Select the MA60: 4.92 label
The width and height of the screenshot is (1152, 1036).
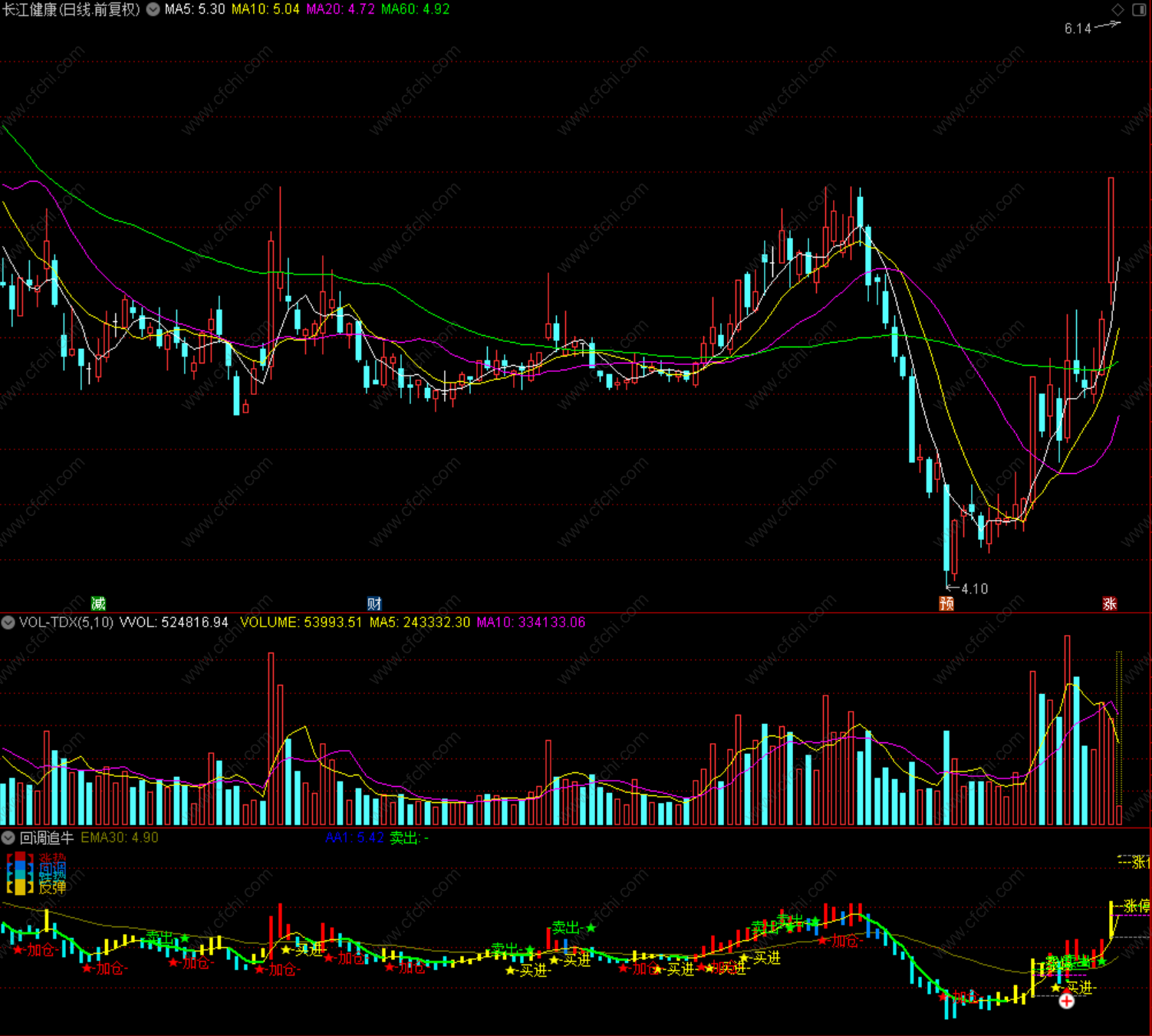[416, 9]
